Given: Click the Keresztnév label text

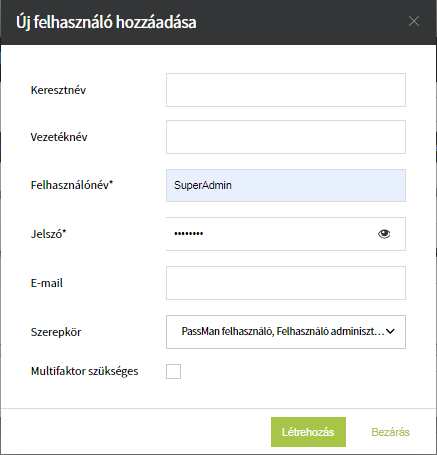Looking at the screenshot, I should 58,90.
